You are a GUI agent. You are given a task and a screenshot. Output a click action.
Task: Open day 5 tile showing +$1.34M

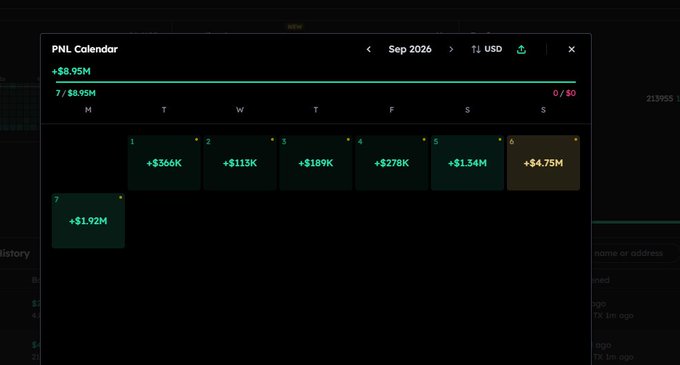click(468, 163)
